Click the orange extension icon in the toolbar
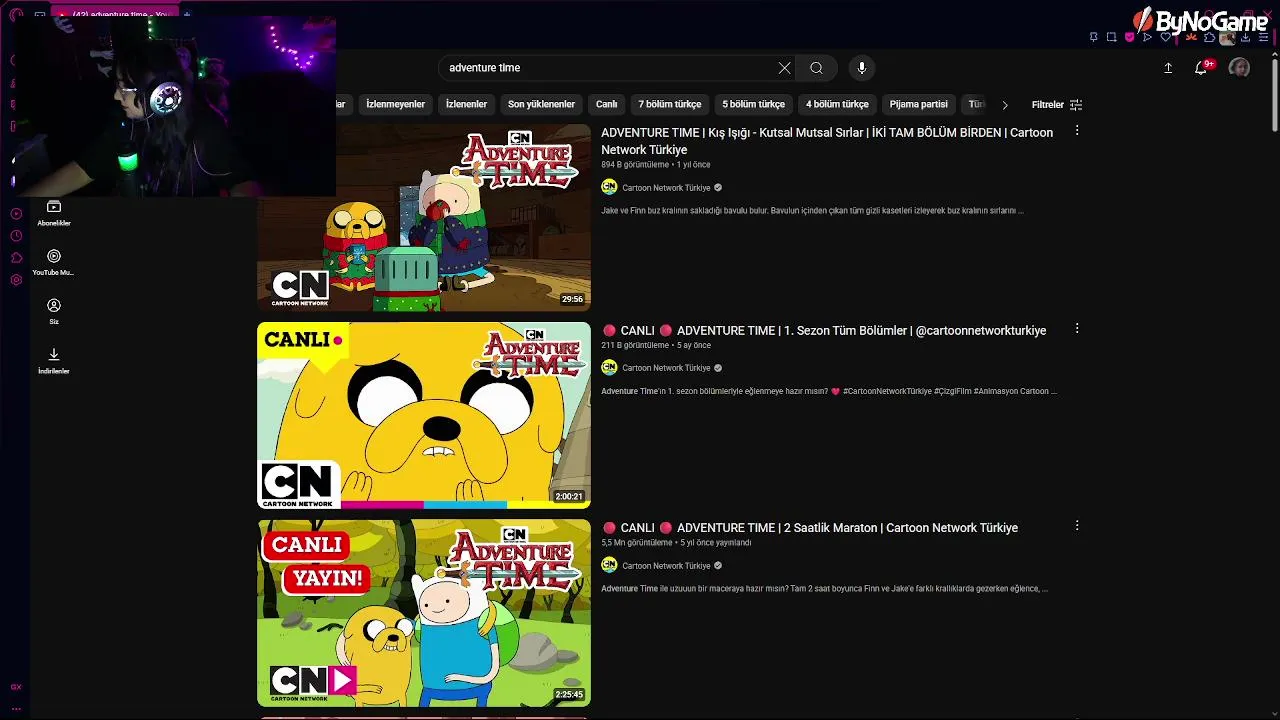1280x720 pixels. click(1191, 37)
